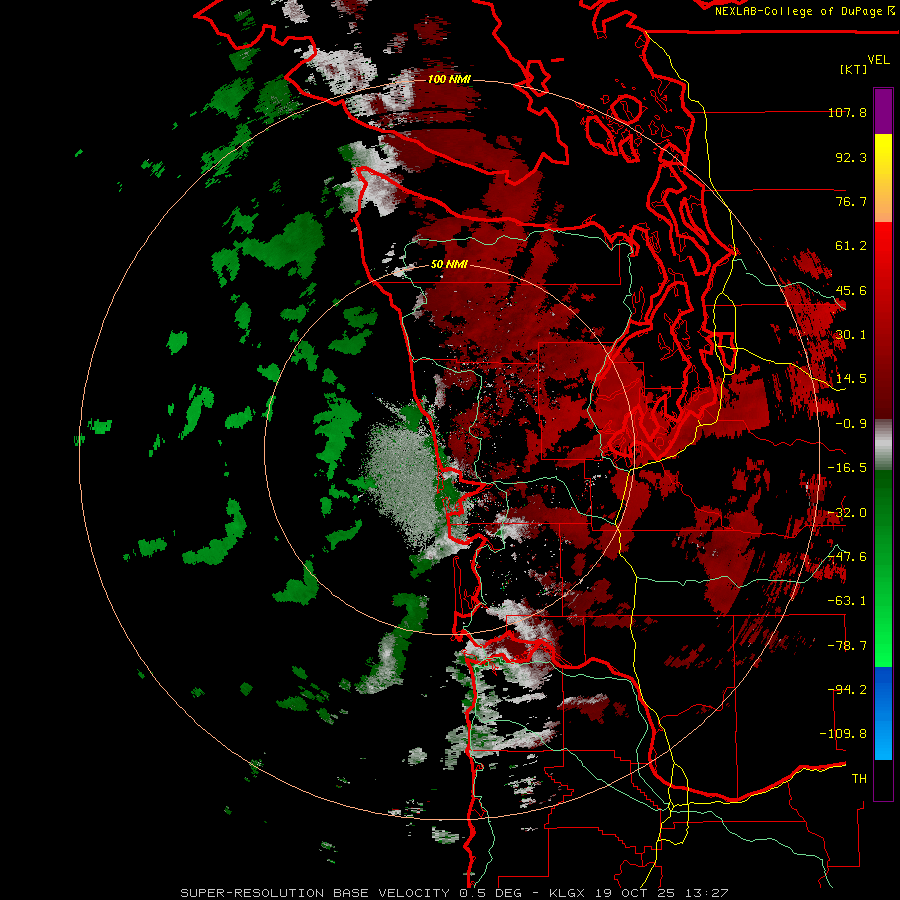Click the 92.3 velocity scale value
The image size is (900, 900).
(851, 157)
